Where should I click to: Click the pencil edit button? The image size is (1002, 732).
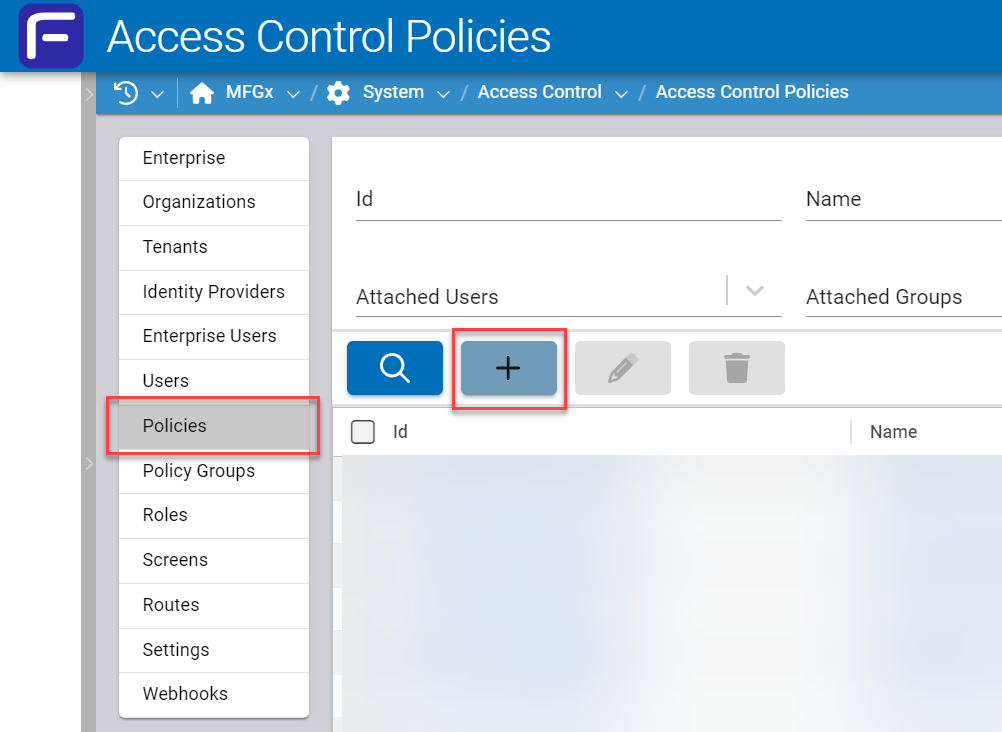[622, 368]
